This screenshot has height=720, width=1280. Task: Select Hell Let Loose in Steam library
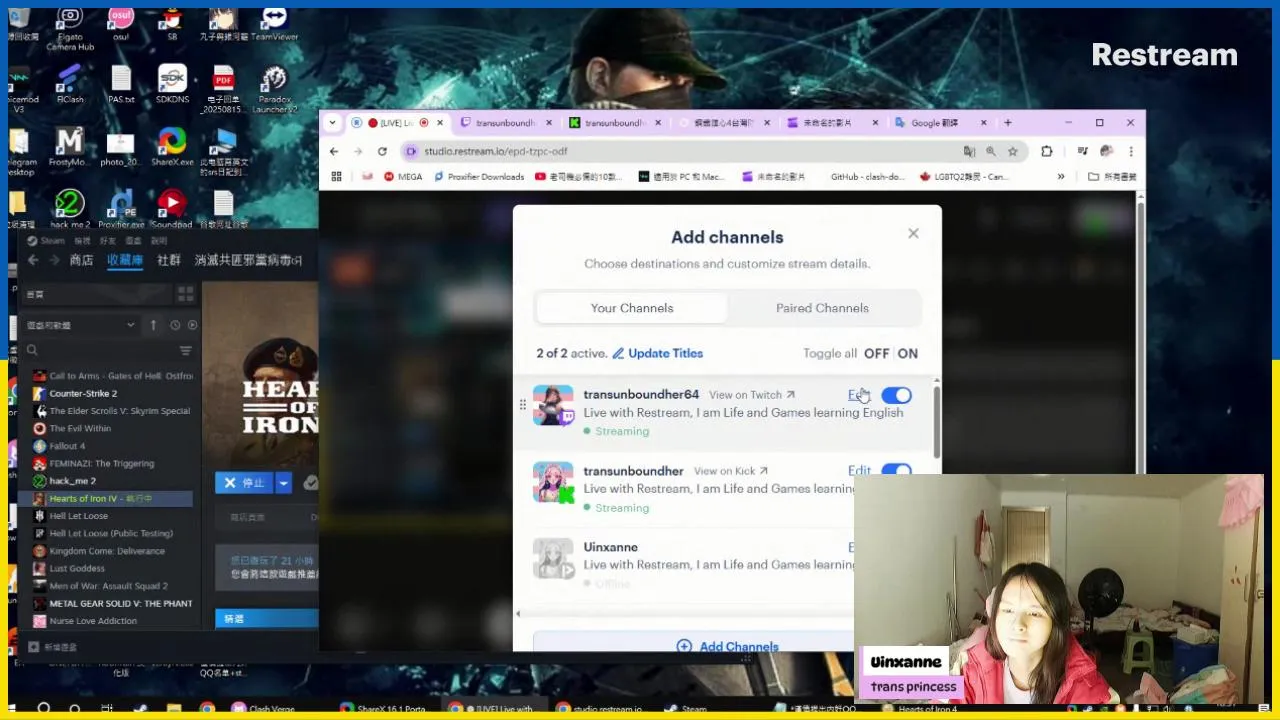click(x=78, y=516)
